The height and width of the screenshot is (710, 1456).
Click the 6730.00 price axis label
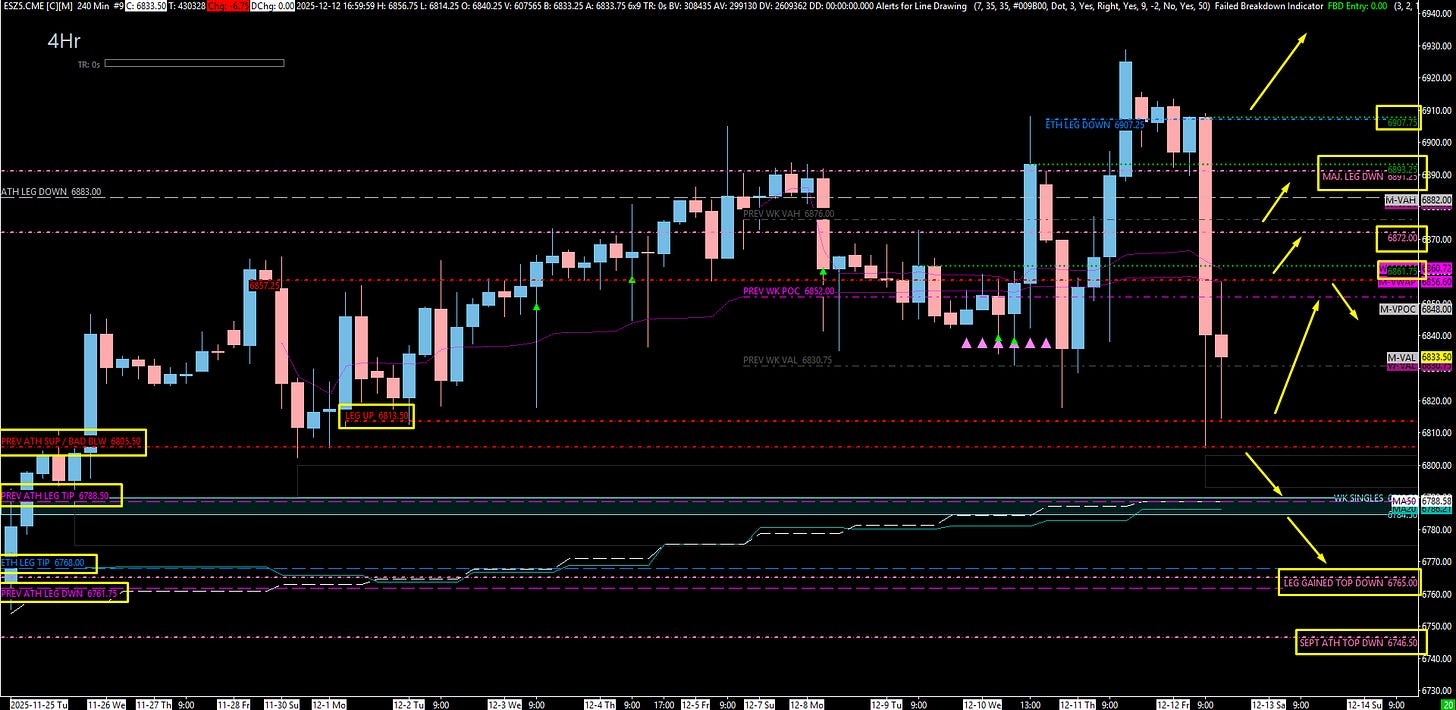1436,690
